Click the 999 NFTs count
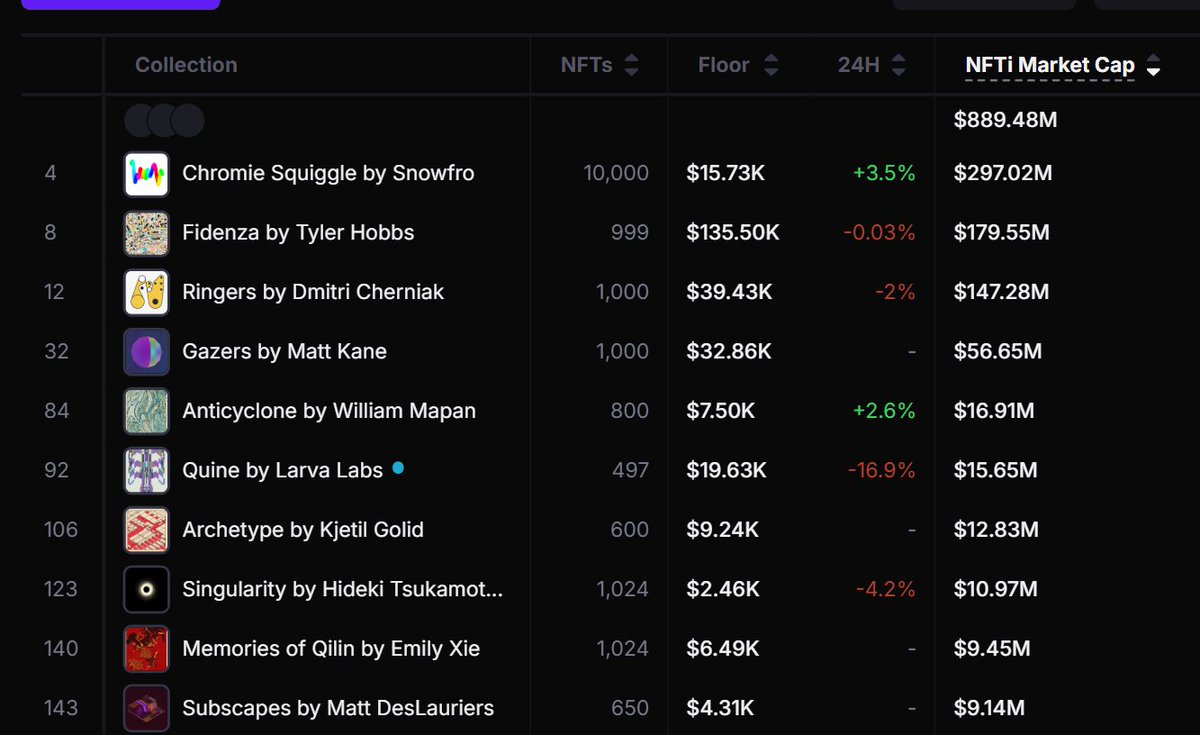The width and height of the screenshot is (1200, 735). pos(630,233)
